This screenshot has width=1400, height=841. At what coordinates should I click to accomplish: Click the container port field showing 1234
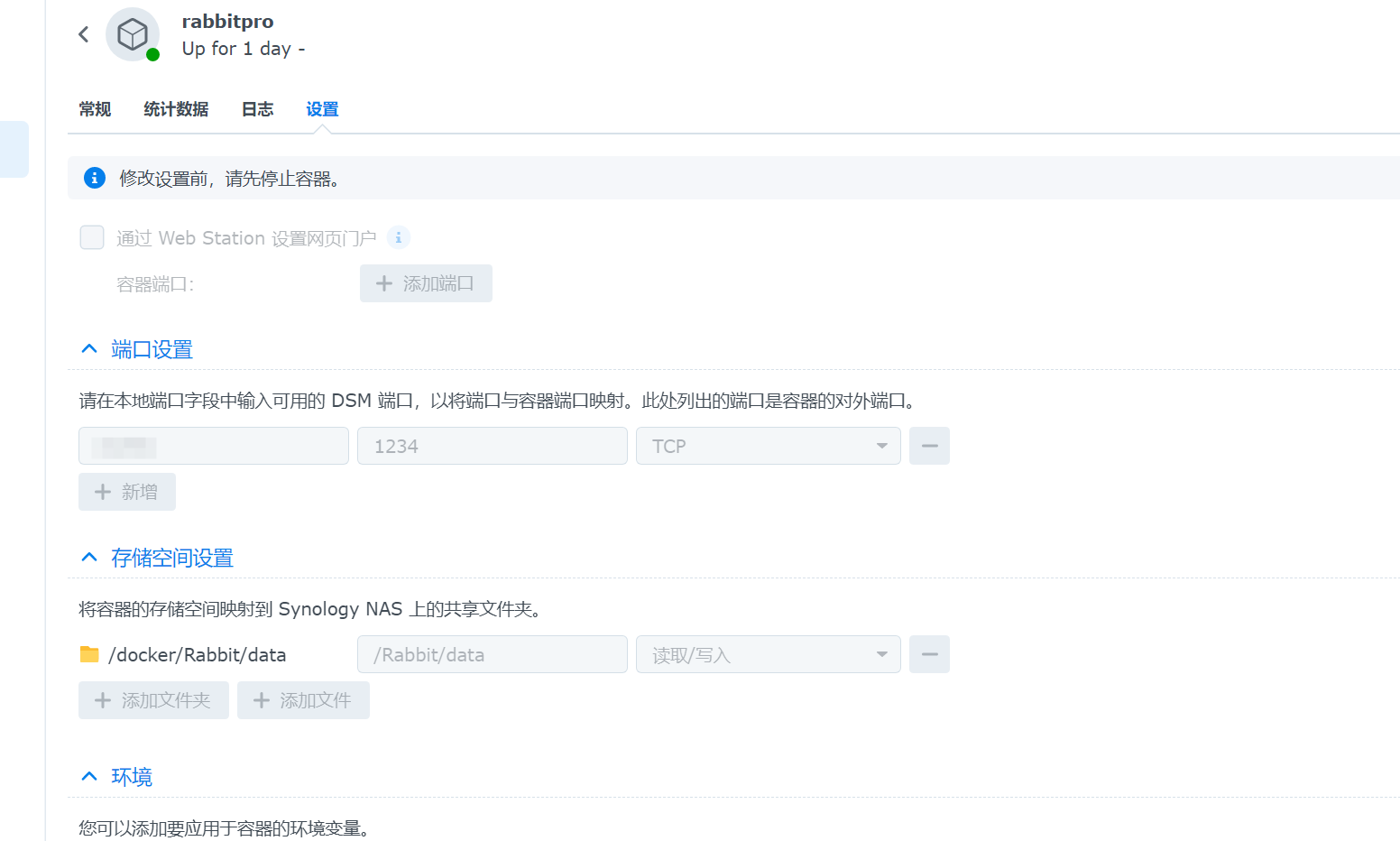(x=493, y=446)
